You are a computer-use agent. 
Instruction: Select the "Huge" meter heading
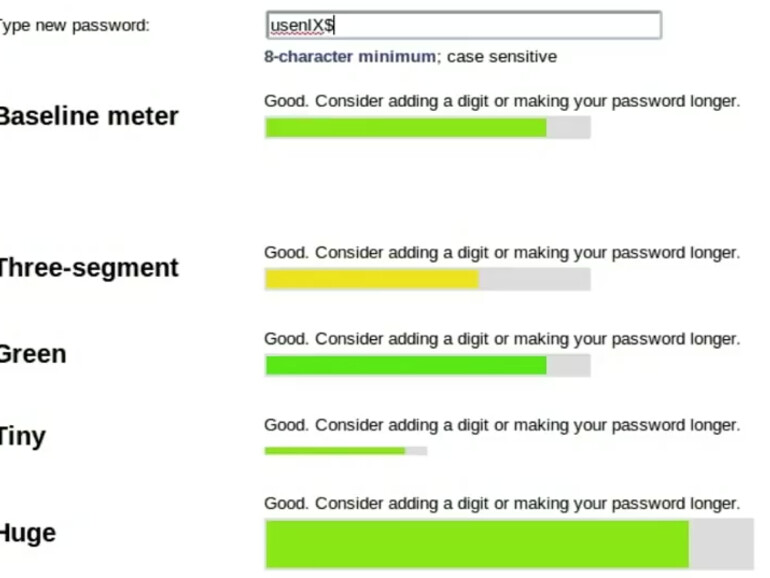[27, 533]
